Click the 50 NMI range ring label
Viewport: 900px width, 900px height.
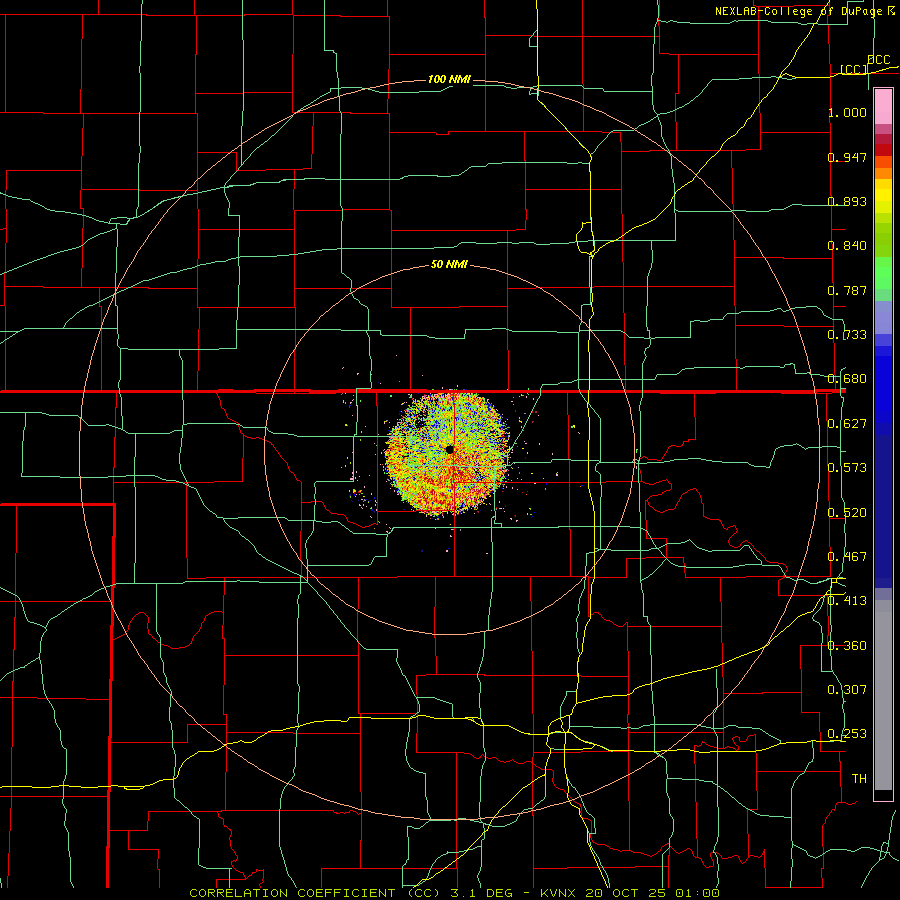pyautogui.click(x=449, y=264)
